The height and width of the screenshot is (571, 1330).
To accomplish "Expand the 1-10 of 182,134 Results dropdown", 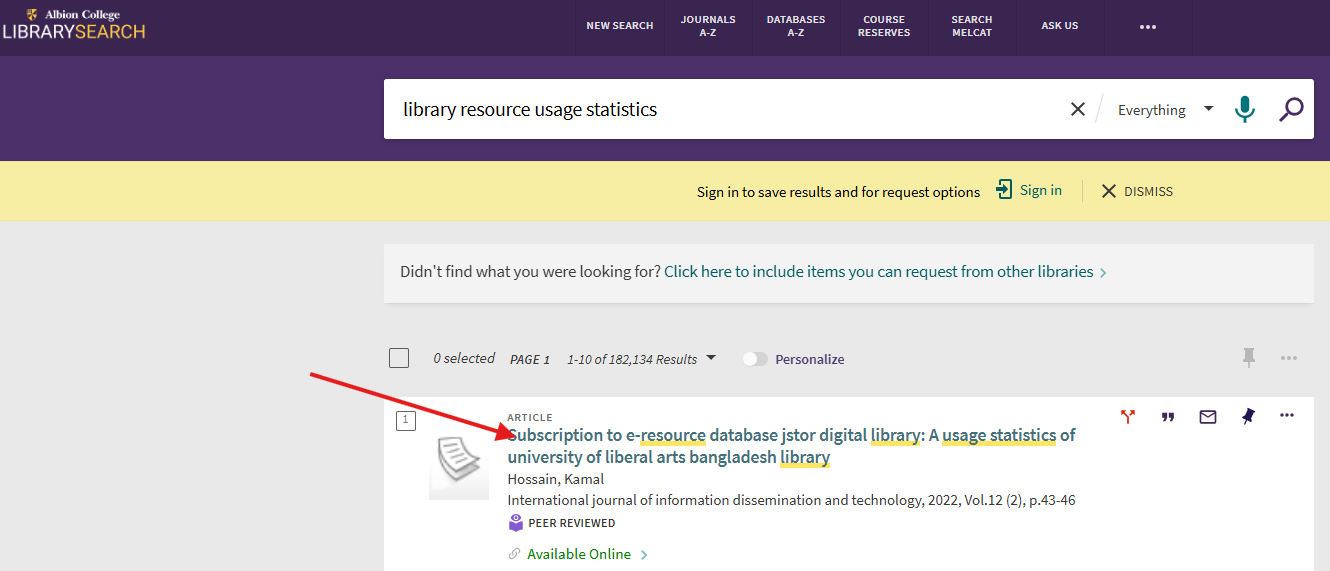I will [642, 359].
